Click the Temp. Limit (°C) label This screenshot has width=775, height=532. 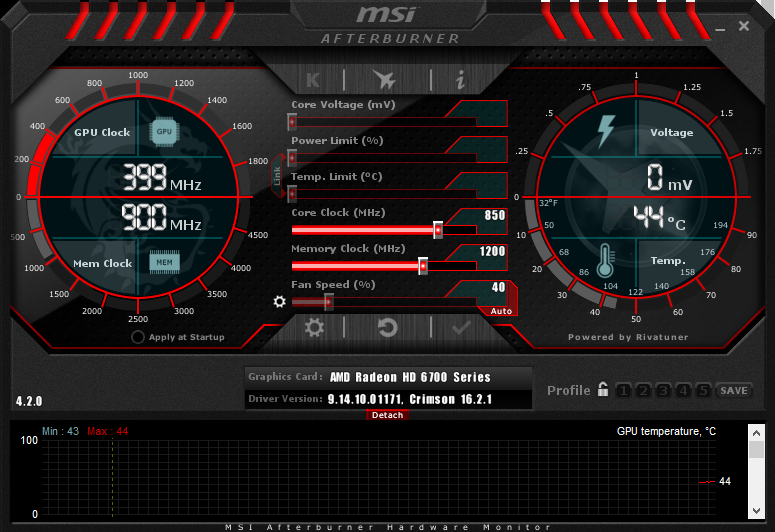pyautogui.click(x=337, y=177)
